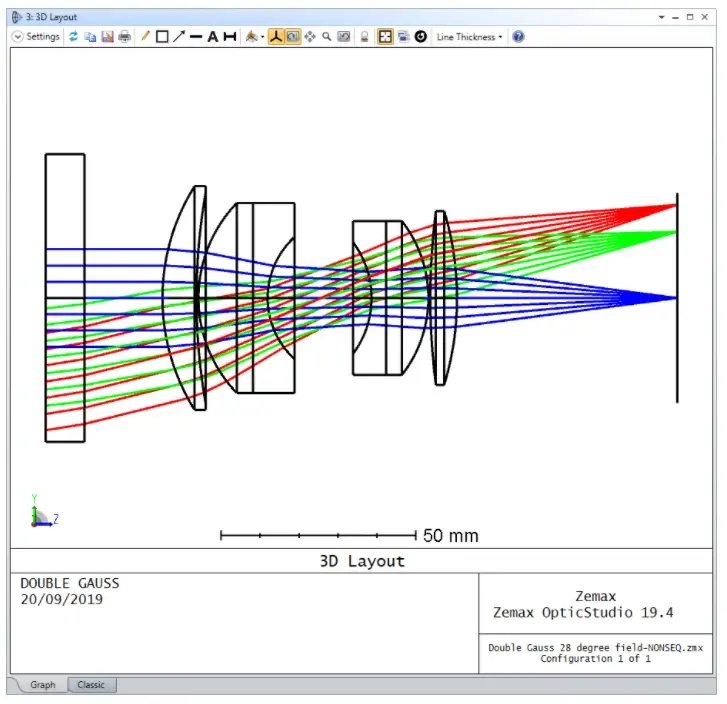This screenshot has height=704, width=727.
Task: Open help with the question mark icon
Action: point(518,37)
